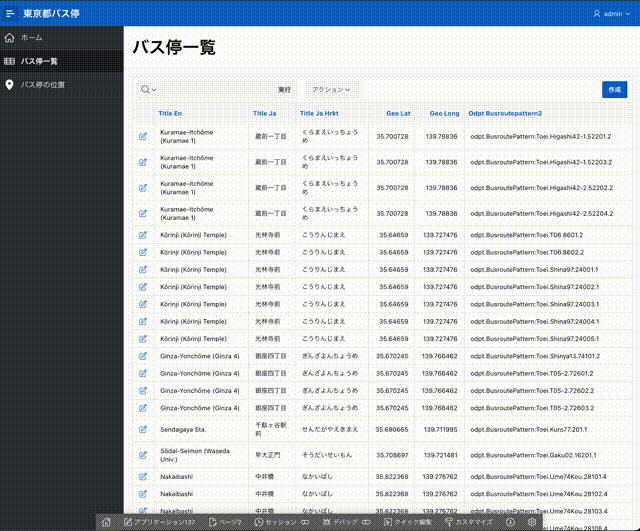This screenshot has height=531, width=640.
Task: Edit the Ginza row with T05-2.72603.2
Action: tap(143, 408)
